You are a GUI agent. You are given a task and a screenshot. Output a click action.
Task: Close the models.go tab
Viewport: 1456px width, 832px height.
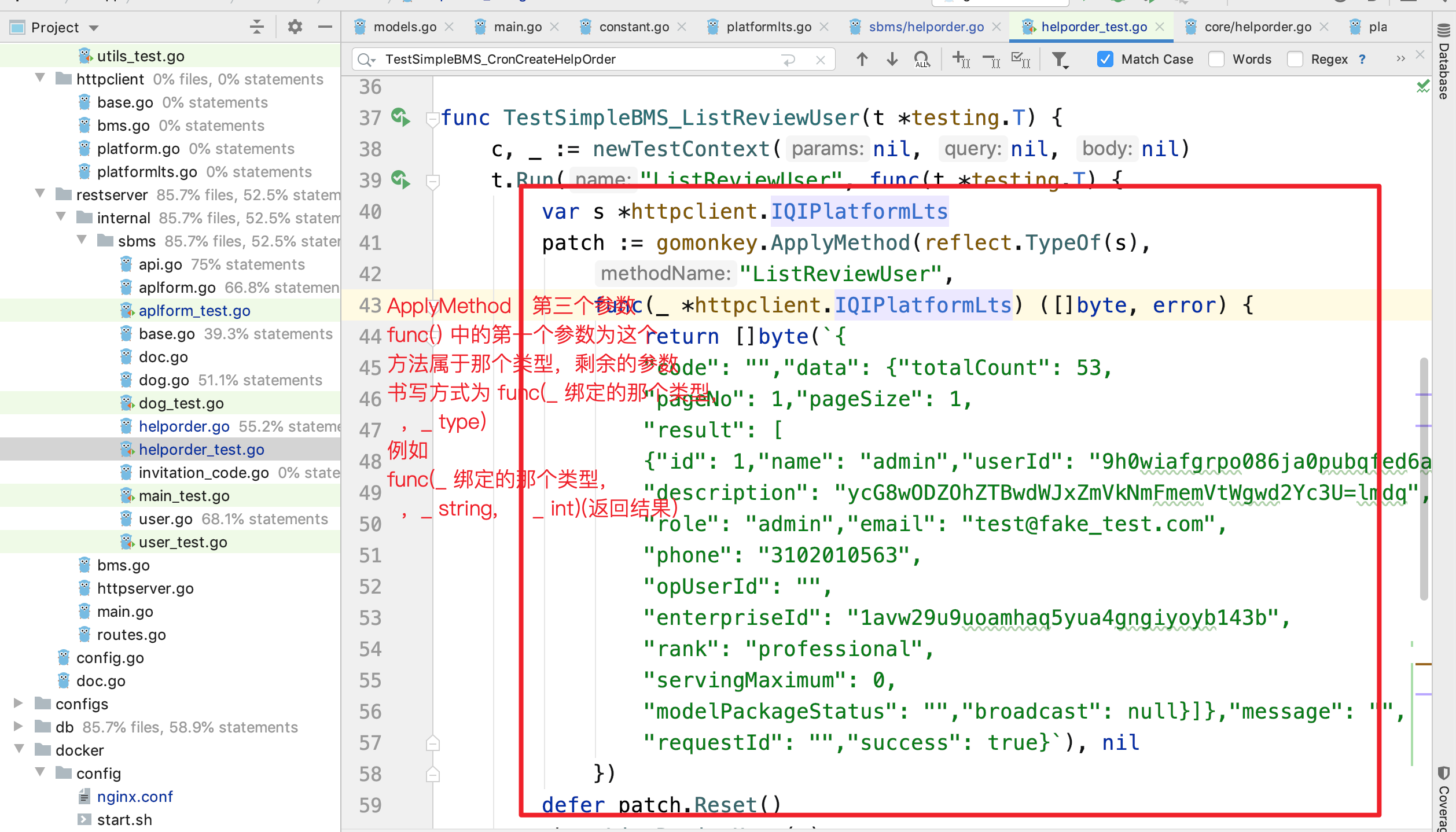[x=449, y=27]
